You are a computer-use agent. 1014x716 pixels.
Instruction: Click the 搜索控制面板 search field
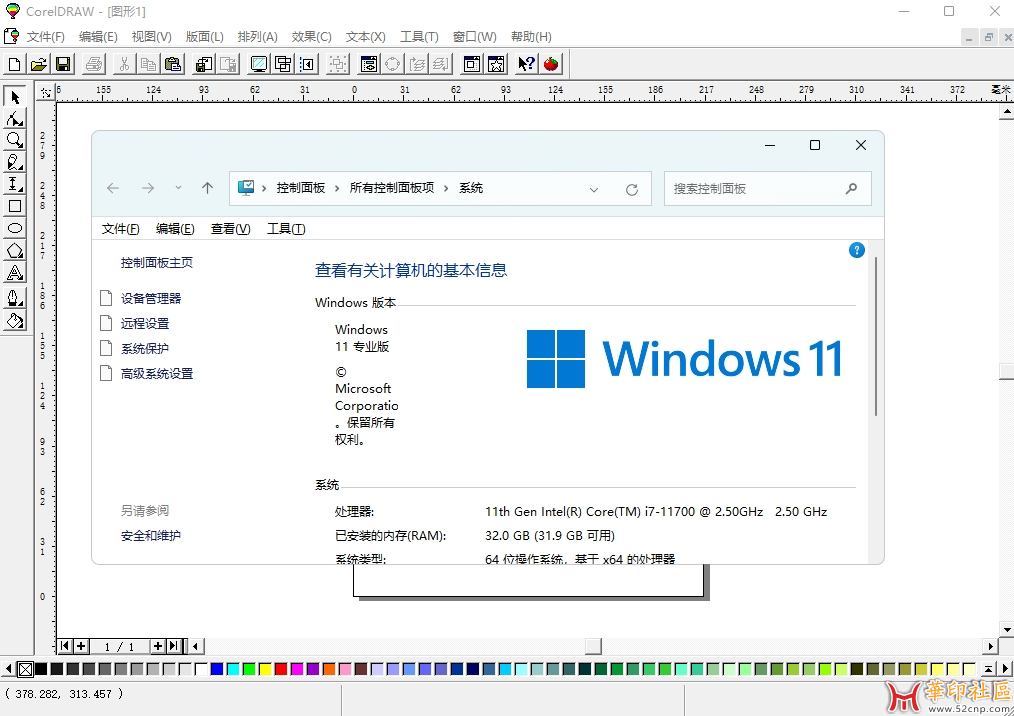(x=768, y=189)
